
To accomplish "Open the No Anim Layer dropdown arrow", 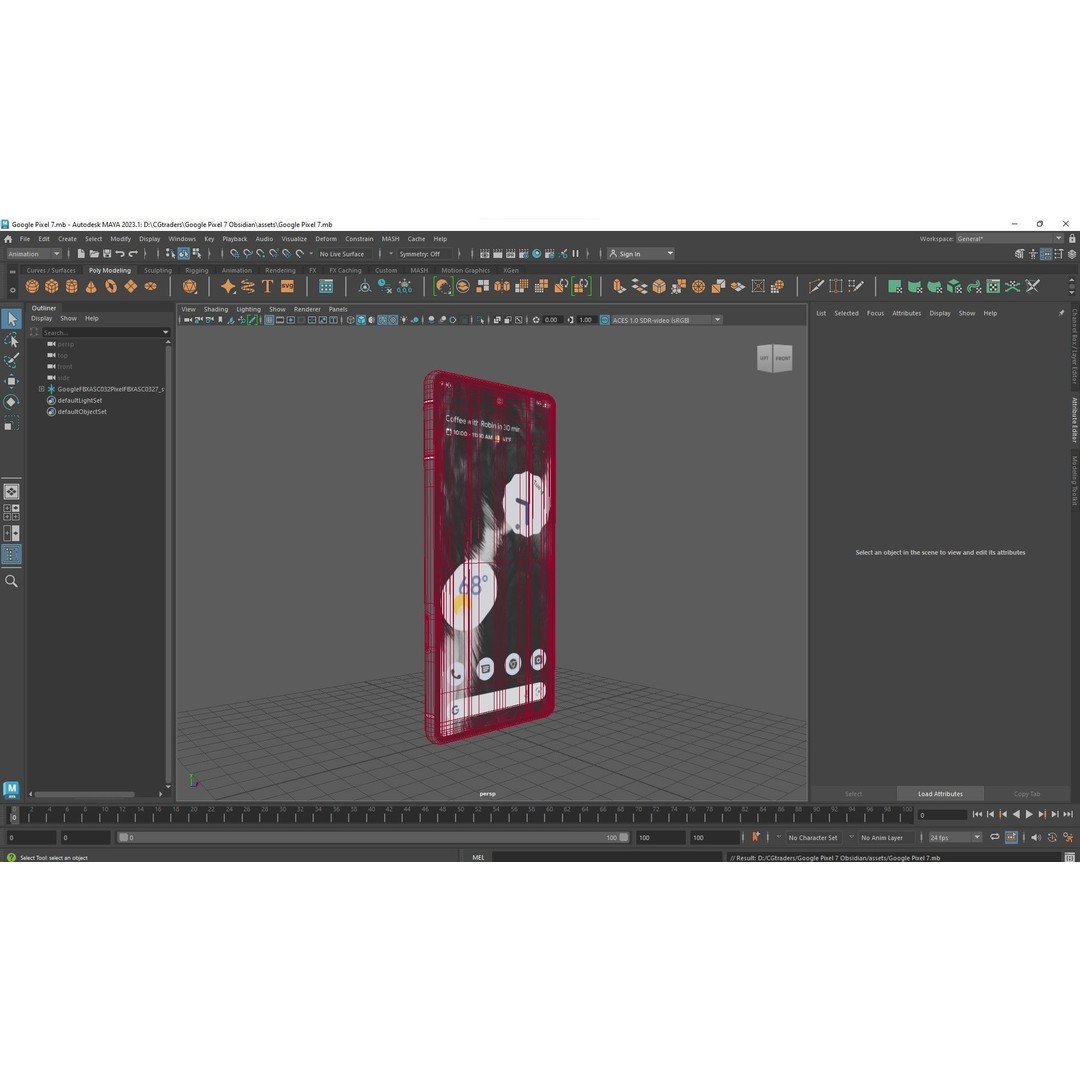I will (852, 837).
